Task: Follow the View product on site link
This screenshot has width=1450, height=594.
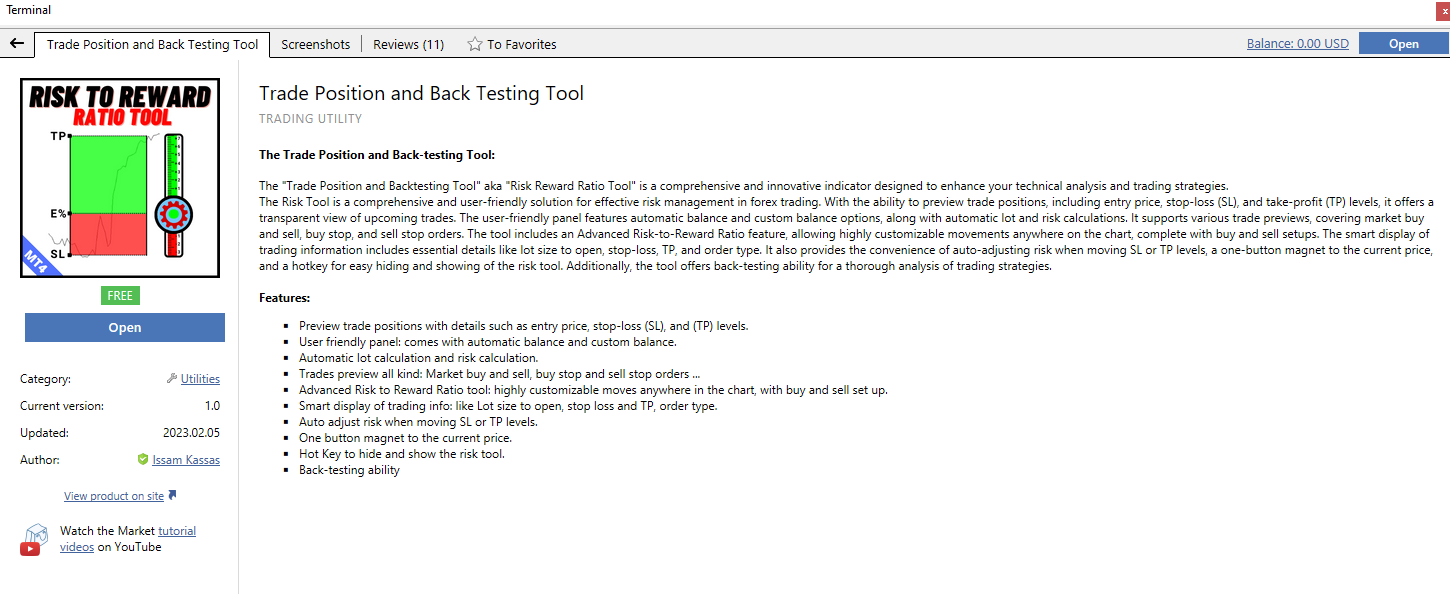Action: click(114, 496)
